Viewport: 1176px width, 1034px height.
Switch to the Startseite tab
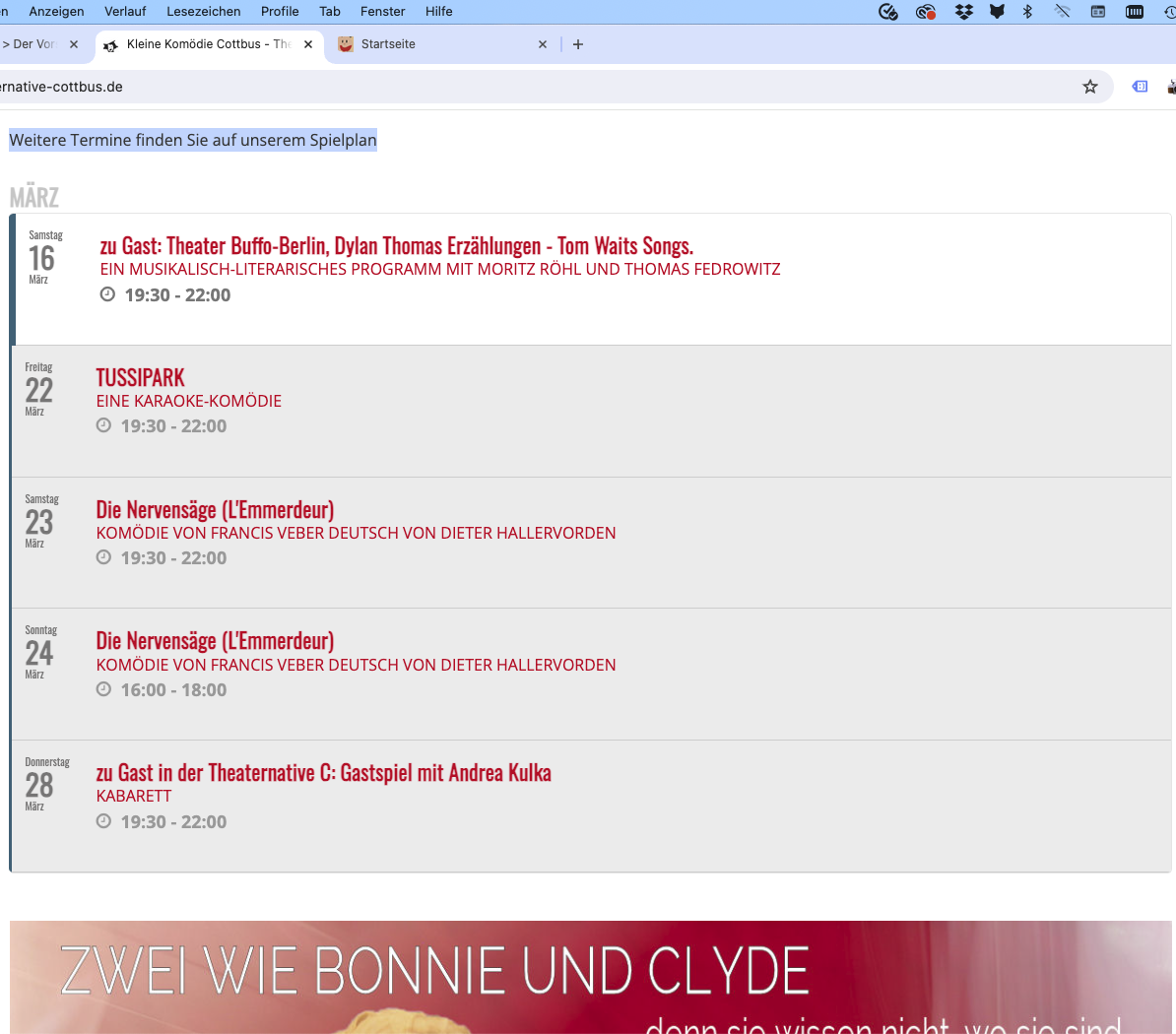click(433, 44)
